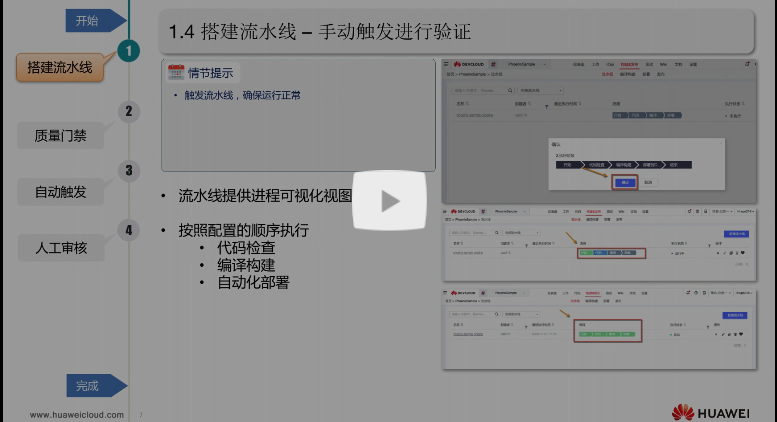Click the blue button in the middle screenshot

[x=736, y=234]
